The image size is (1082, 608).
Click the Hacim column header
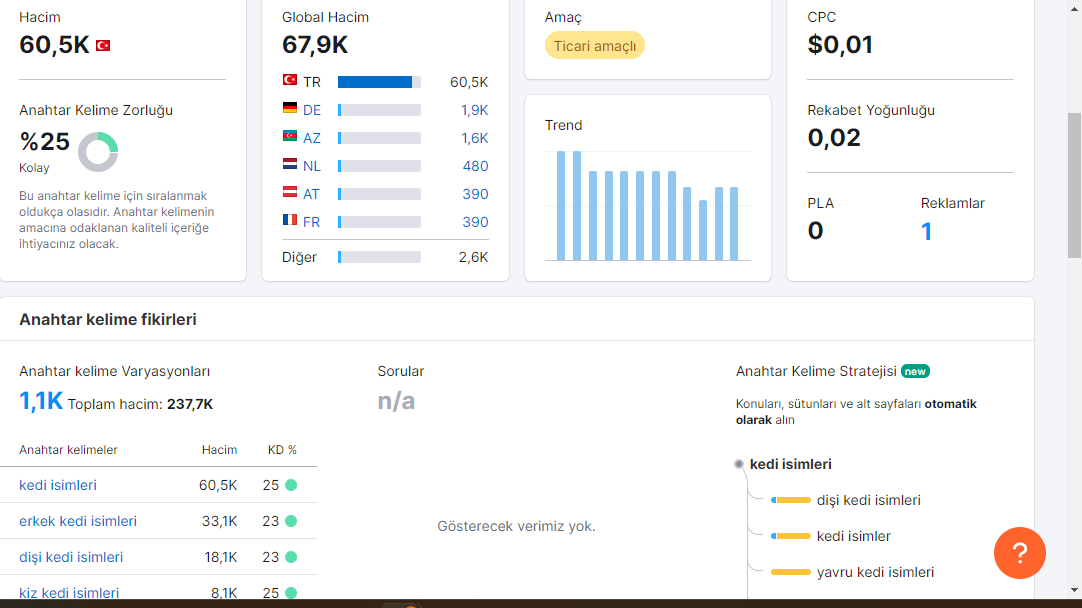[x=219, y=450]
